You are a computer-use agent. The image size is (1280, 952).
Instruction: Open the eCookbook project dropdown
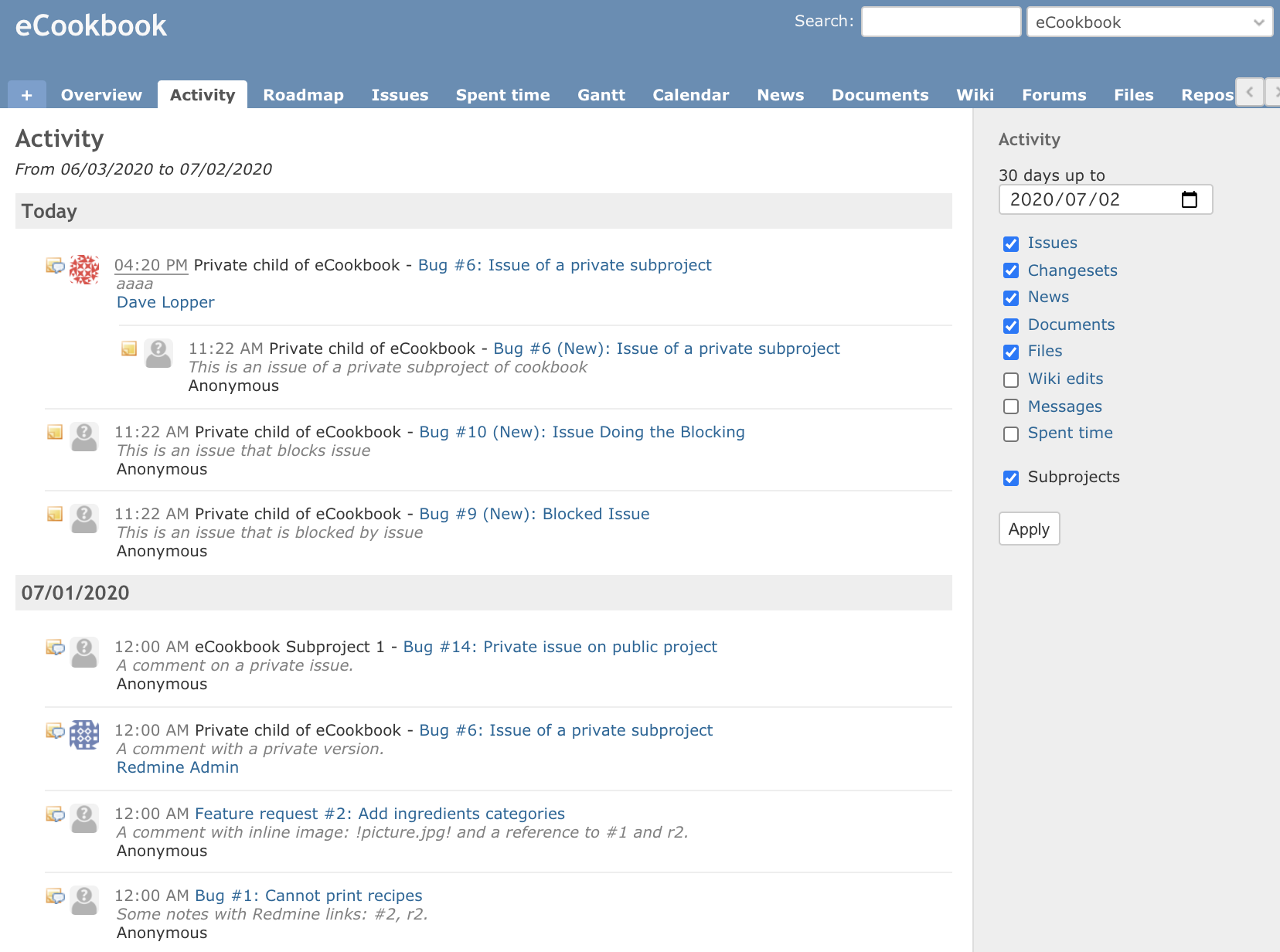[x=1149, y=22]
